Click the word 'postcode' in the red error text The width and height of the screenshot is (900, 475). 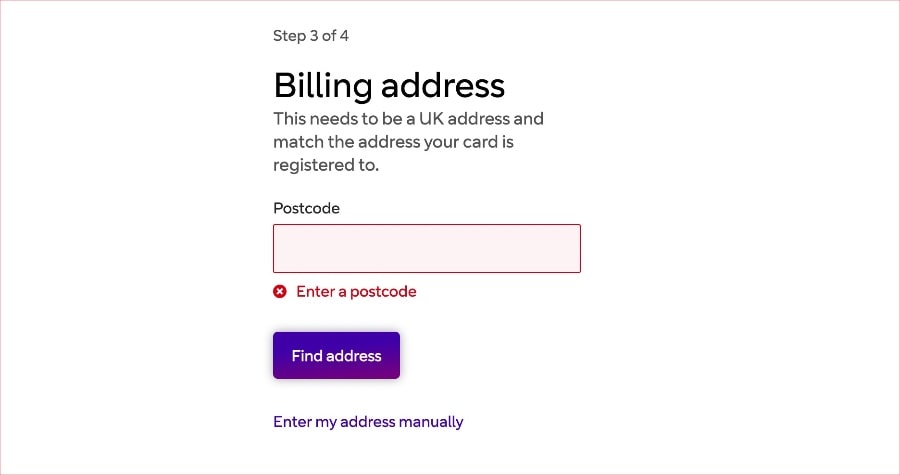click(383, 292)
